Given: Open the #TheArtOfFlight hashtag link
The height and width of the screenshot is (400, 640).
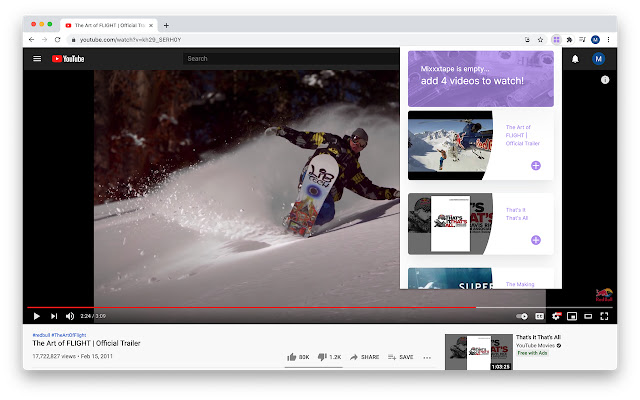Looking at the screenshot, I should [69, 335].
